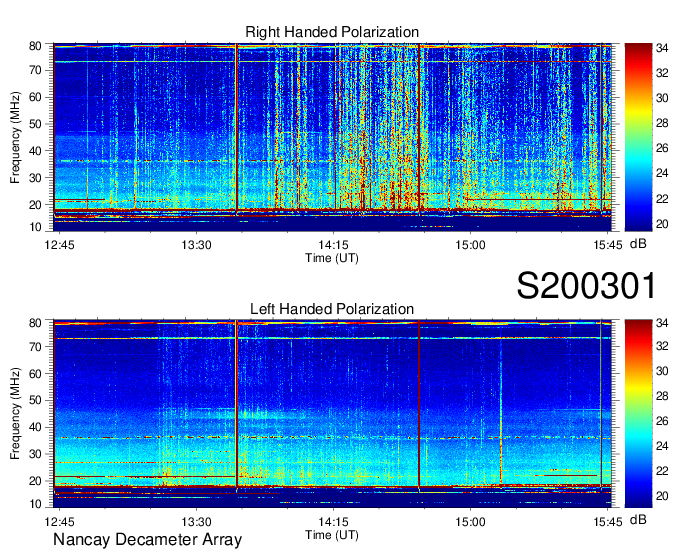The width and height of the screenshot is (680, 552).
Task: Select the S200301 observation label
Action: click(x=586, y=286)
